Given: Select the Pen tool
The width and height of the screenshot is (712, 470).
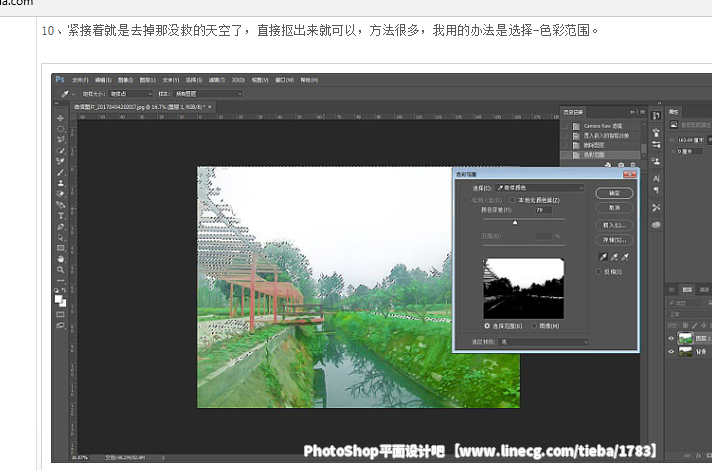Looking at the screenshot, I should (x=60, y=227).
